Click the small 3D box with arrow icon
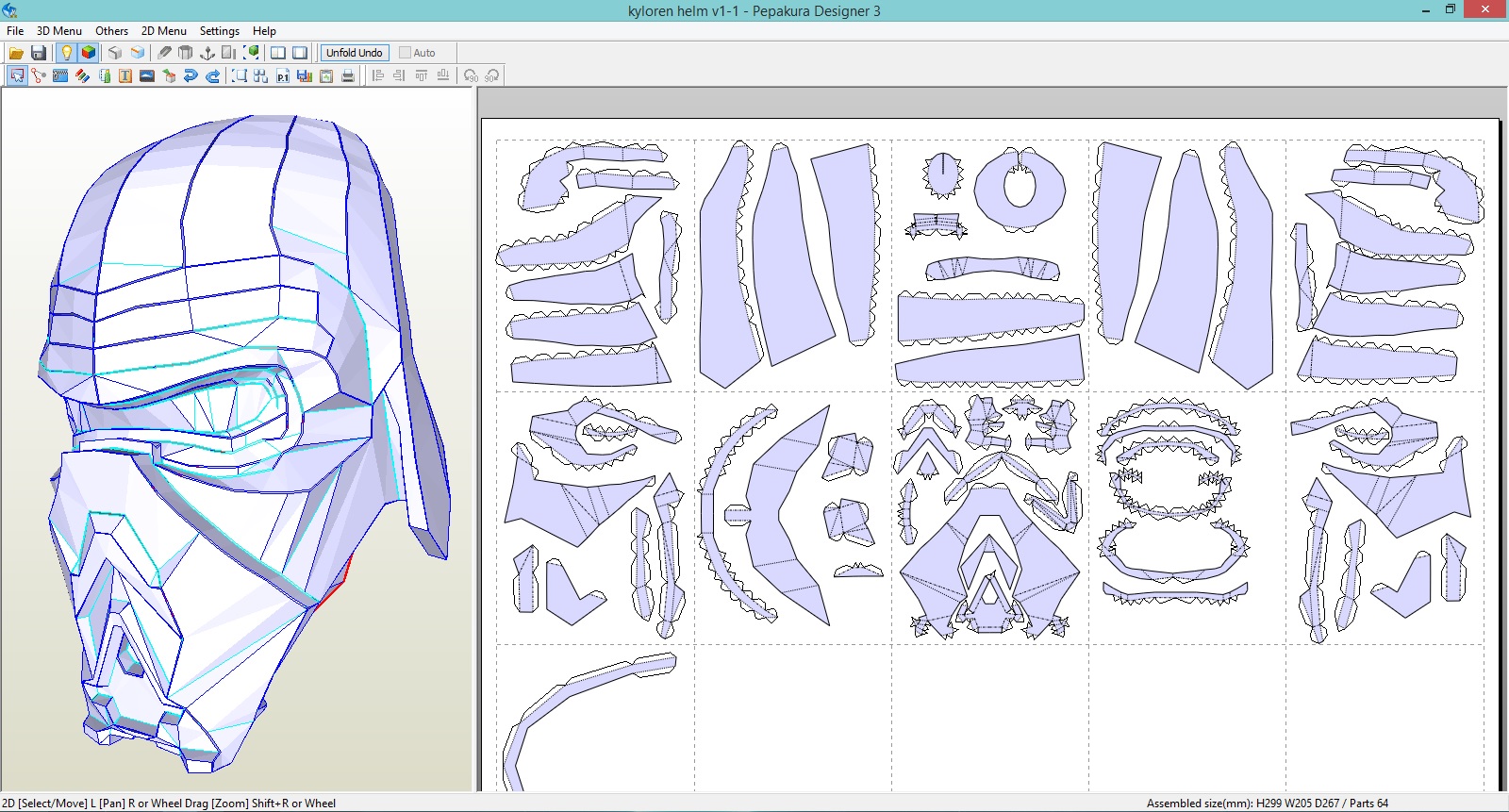This screenshot has height=812, width=1509. (x=169, y=75)
